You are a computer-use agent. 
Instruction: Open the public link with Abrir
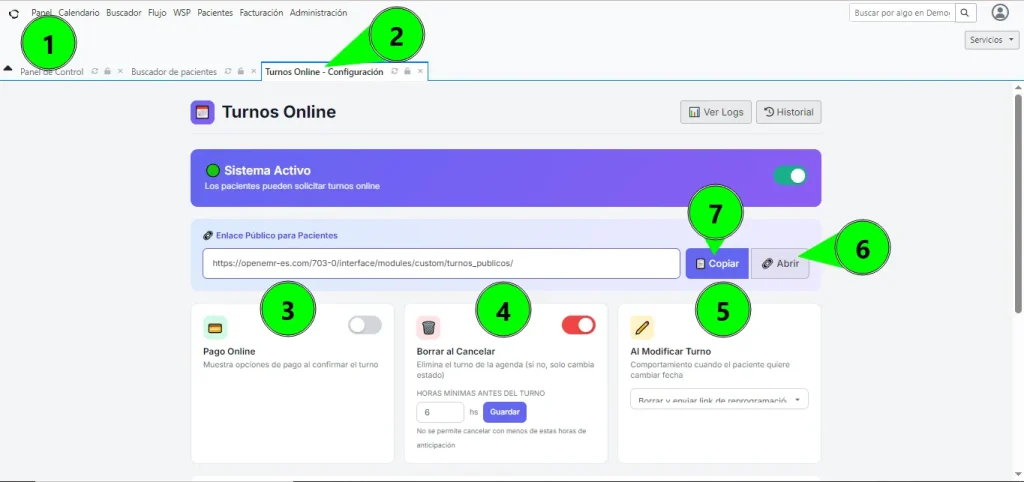click(780, 264)
